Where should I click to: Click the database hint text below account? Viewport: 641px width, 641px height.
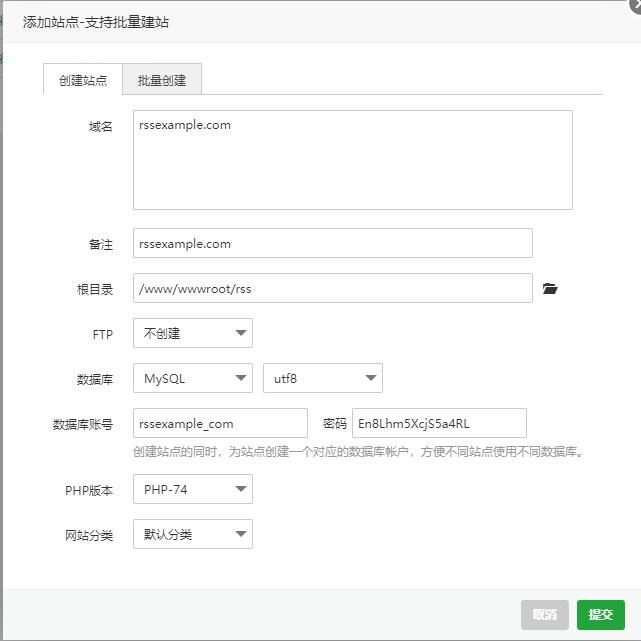tap(357, 451)
